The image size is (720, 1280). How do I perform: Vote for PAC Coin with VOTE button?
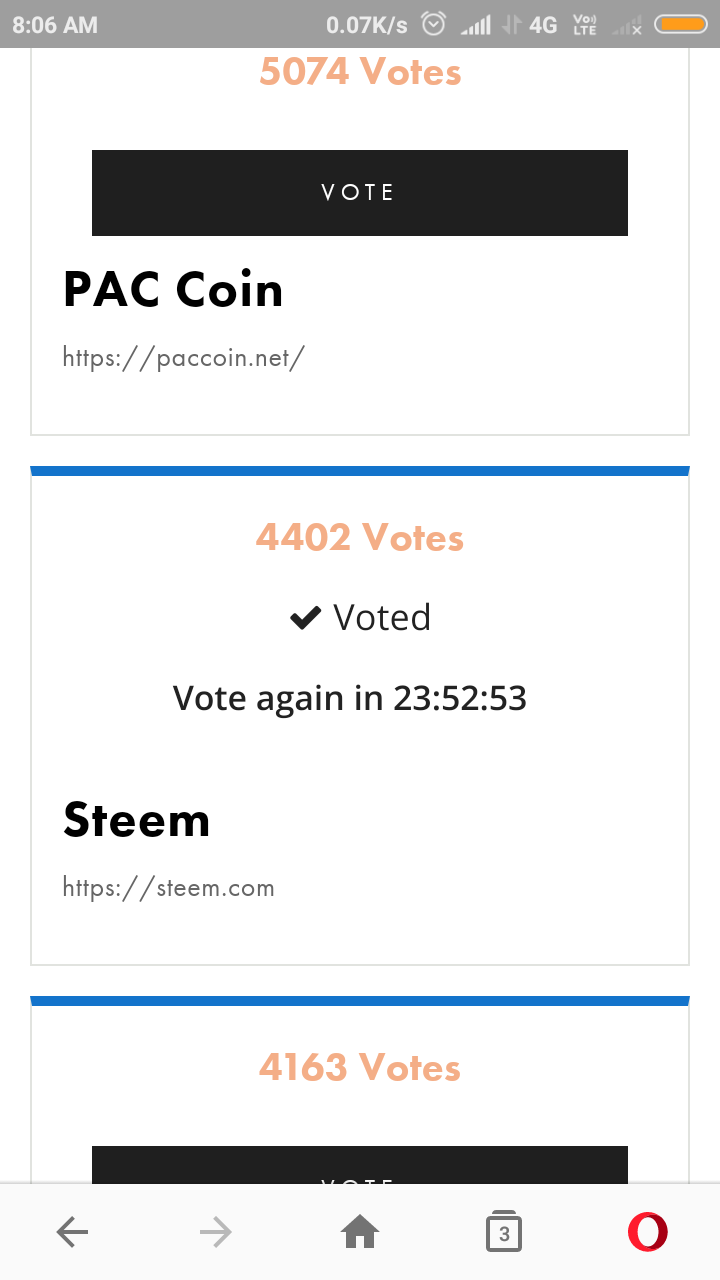(360, 193)
